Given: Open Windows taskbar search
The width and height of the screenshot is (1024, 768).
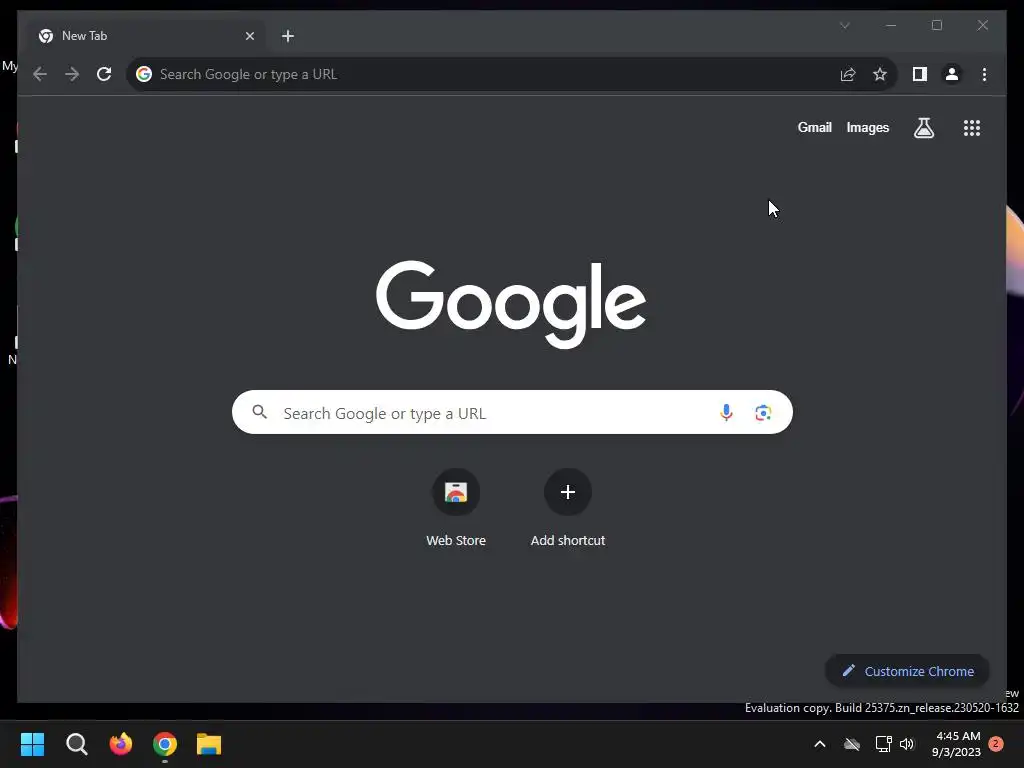Looking at the screenshot, I should coord(76,744).
